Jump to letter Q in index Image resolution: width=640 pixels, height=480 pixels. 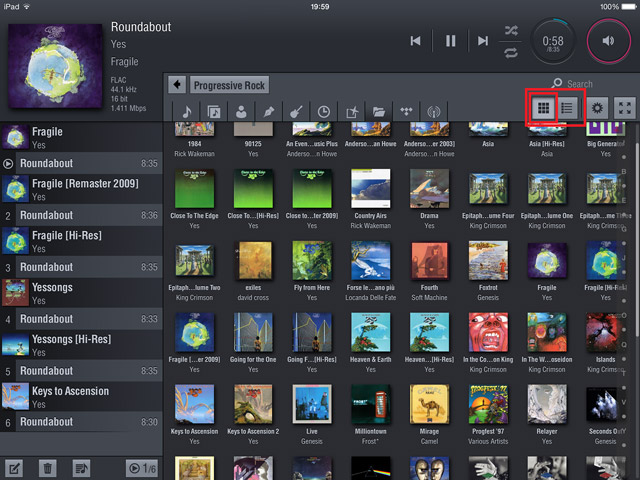[624, 345]
